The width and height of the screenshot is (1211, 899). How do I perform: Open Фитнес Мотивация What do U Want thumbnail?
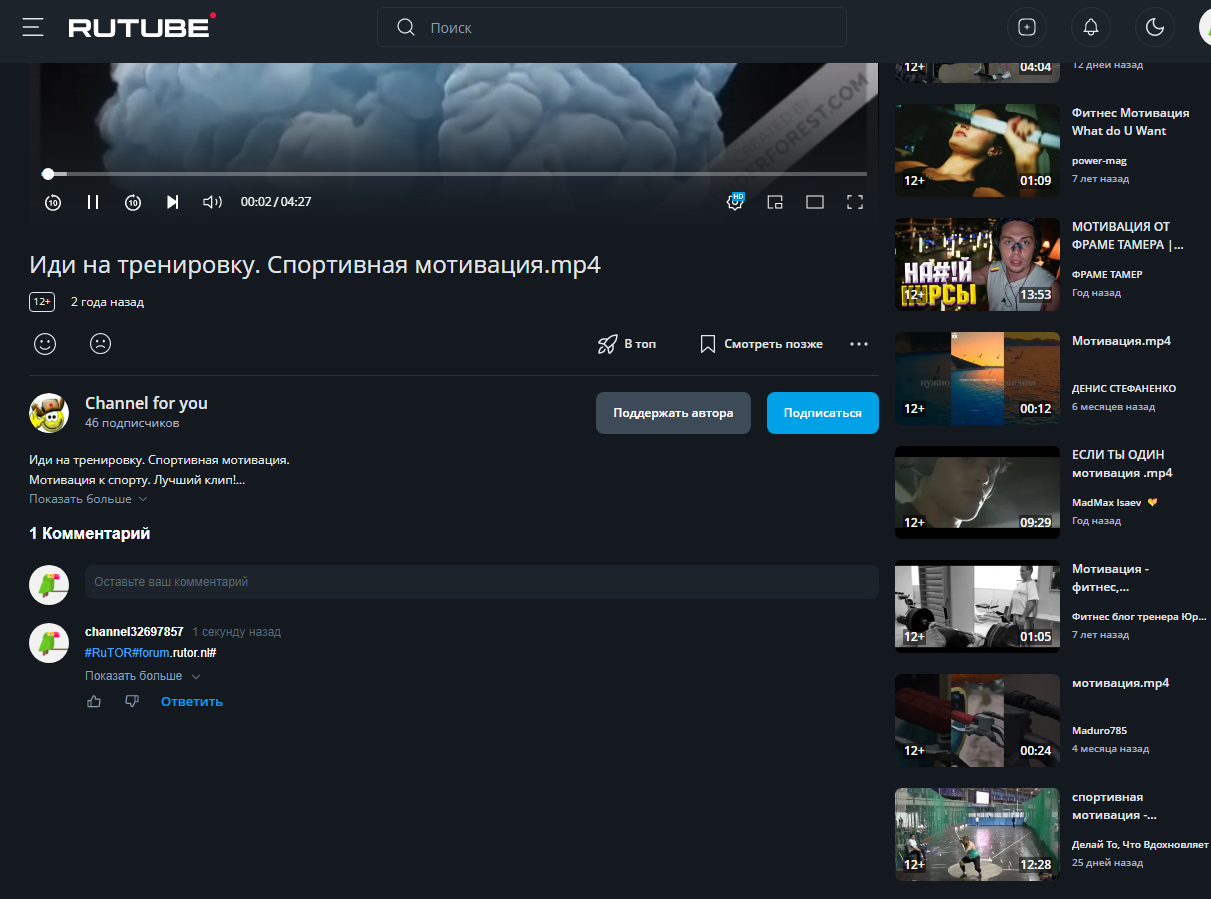tap(977, 150)
